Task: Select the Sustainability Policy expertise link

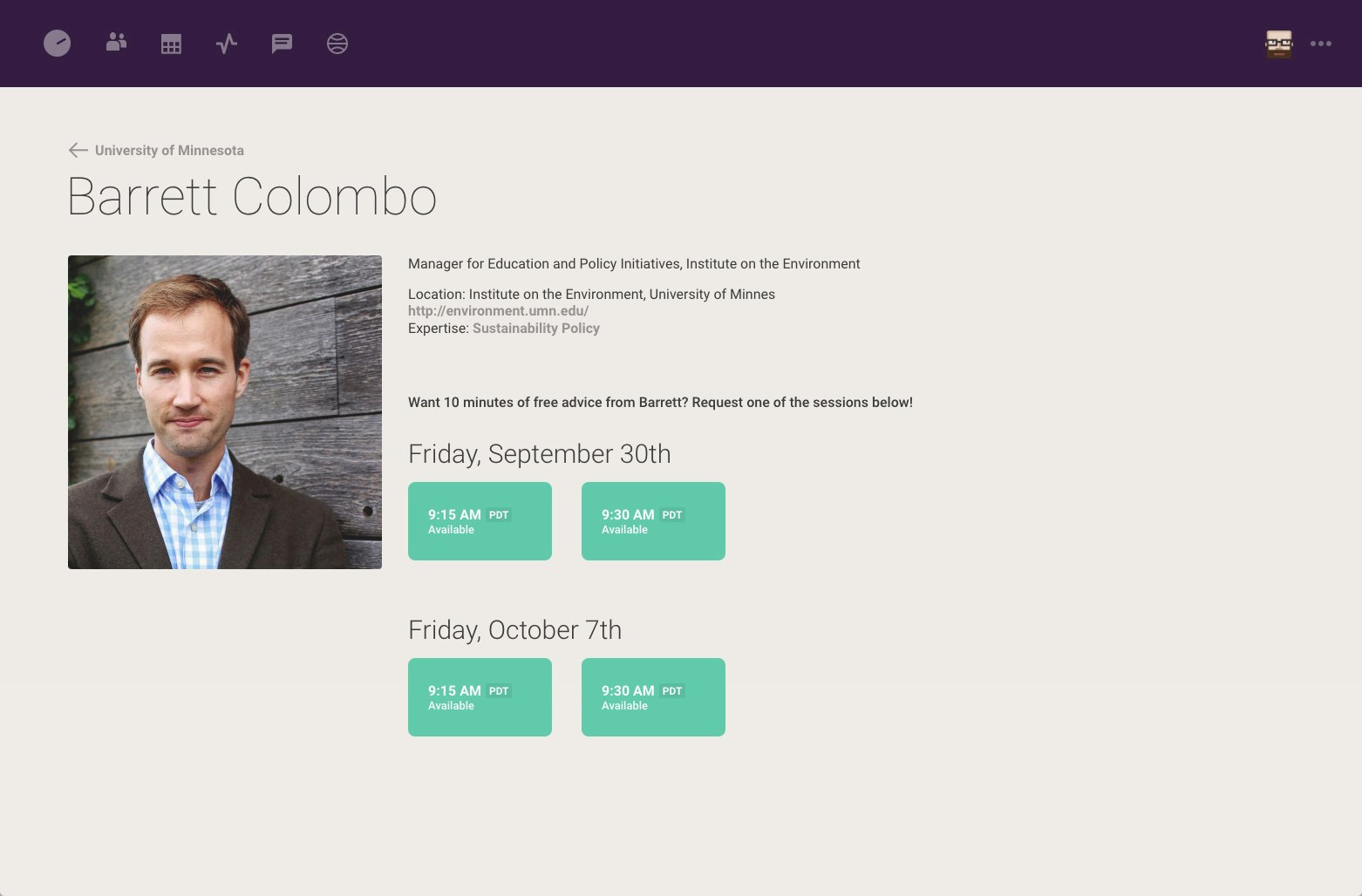Action: coord(536,328)
